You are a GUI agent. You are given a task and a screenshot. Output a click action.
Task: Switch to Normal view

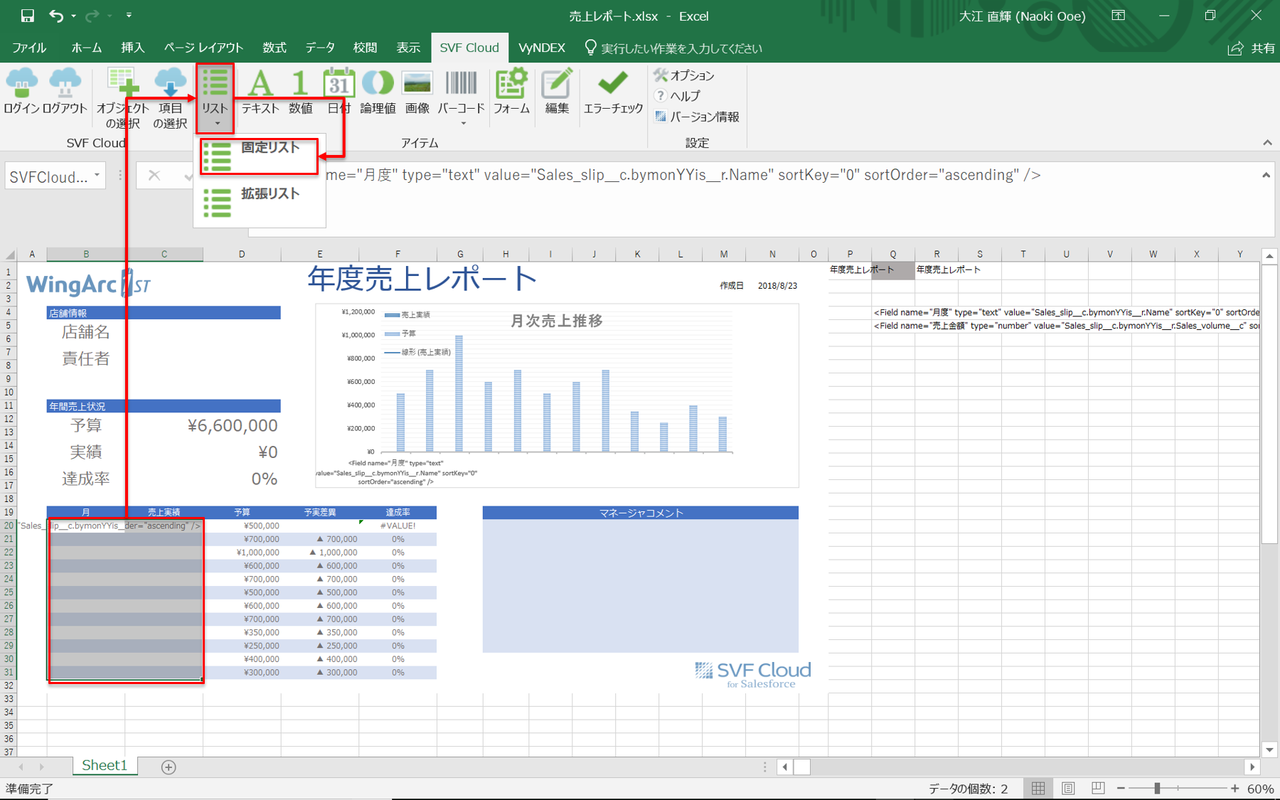click(x=1040, y=789)
